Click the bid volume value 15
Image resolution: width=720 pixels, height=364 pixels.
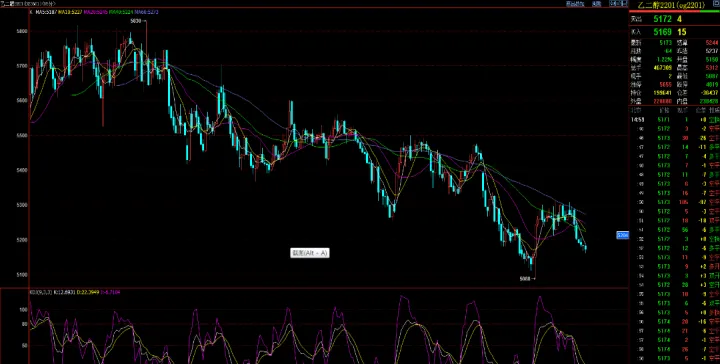[x=682, y=32]
